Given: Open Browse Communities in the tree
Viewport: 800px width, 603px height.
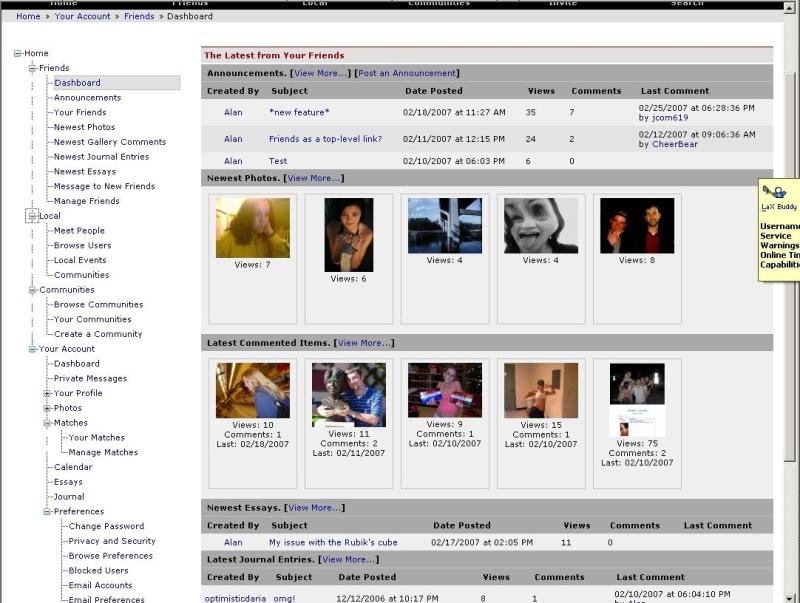Looking at the screenshot, I should pos(98,305).
